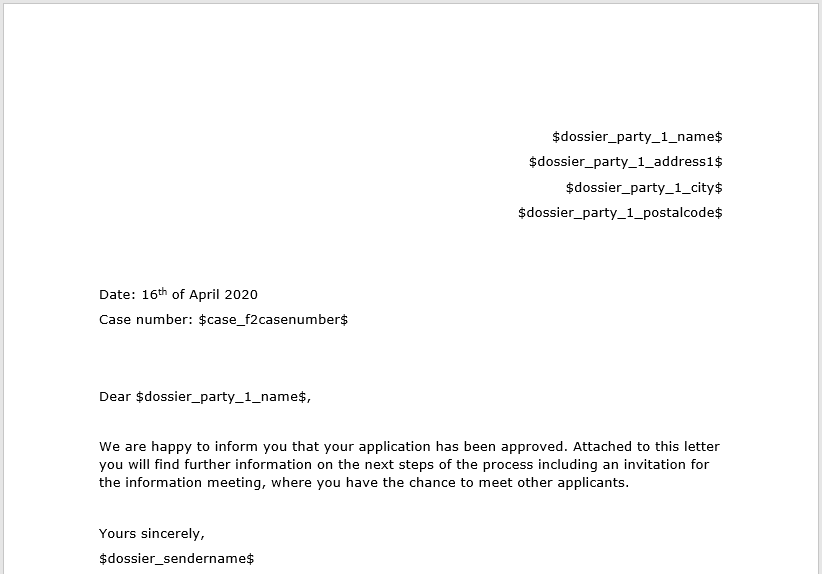Image resolution: width=822 pixels, height=574 pixels.
Task: Click the "Yours sincerely," closing line
Action: coord(151,534)
